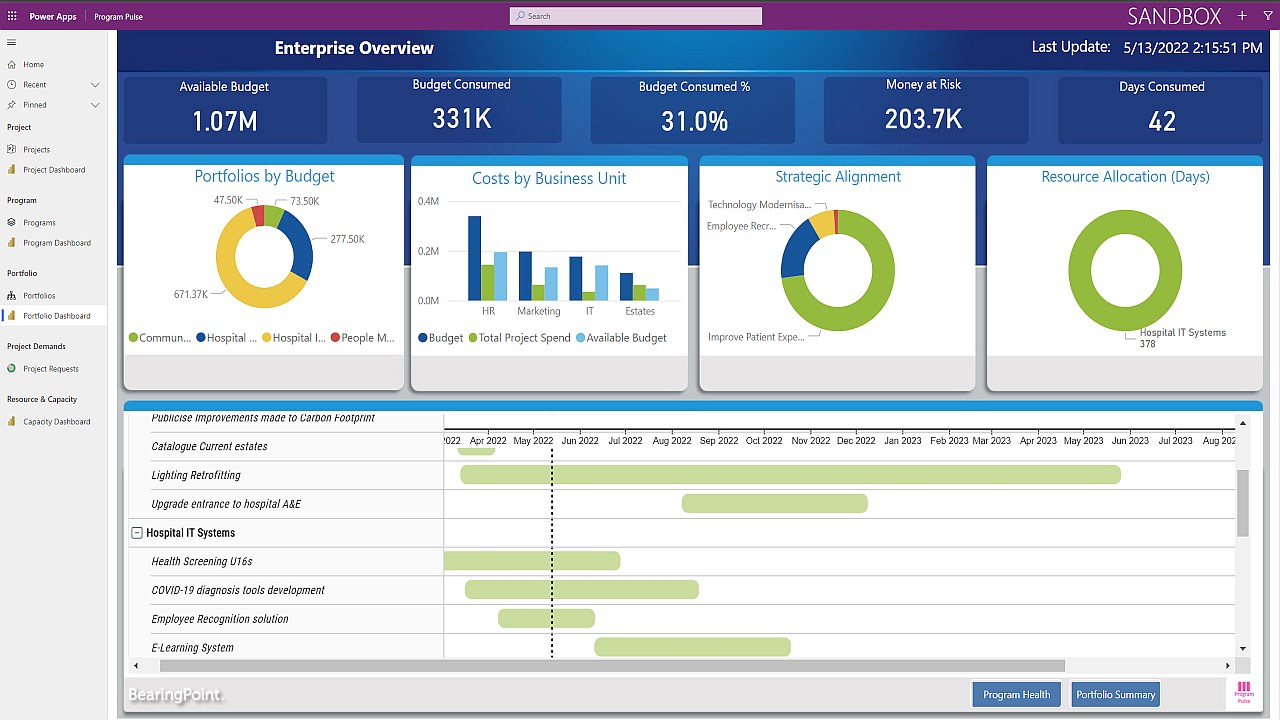Go to Home via its house icon
The height and width of the screenshot is (720, 1280).
point(12,64)
